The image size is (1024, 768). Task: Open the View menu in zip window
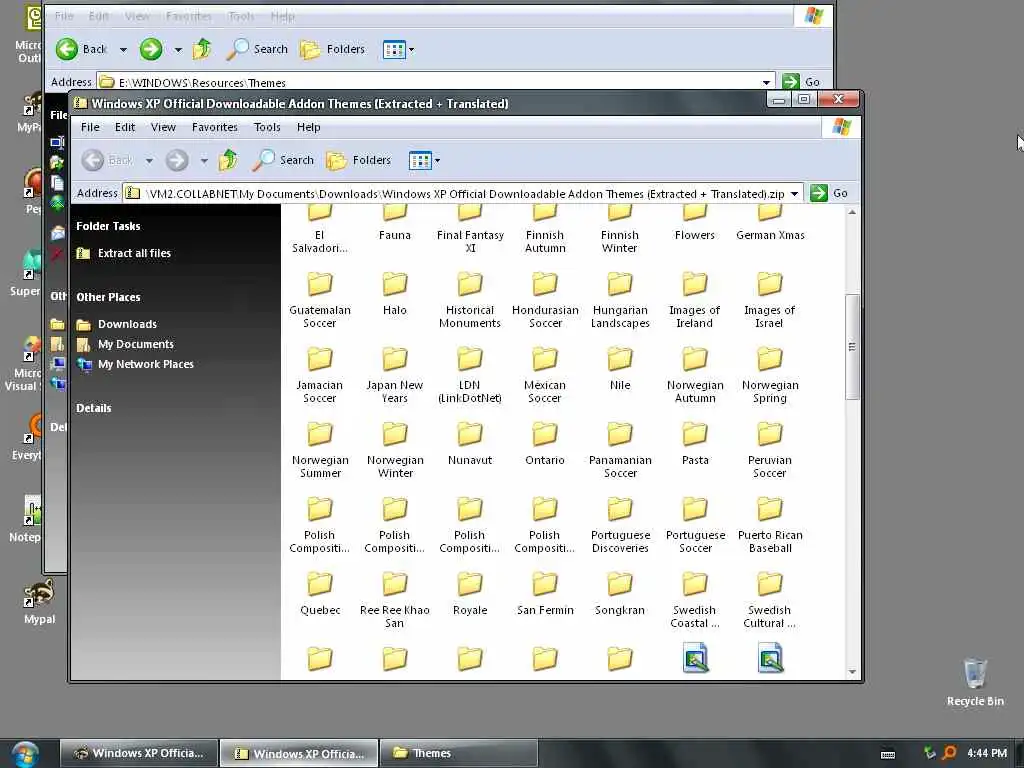(163, 127)
